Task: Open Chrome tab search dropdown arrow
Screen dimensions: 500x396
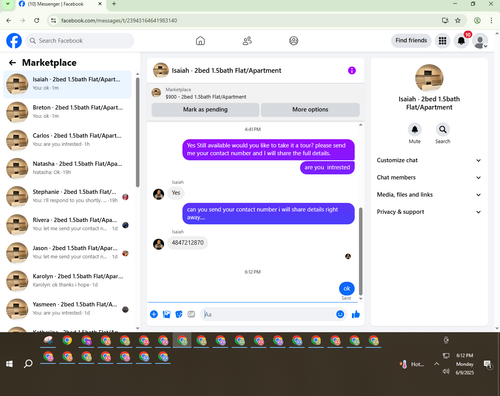Action: point(7,4)
